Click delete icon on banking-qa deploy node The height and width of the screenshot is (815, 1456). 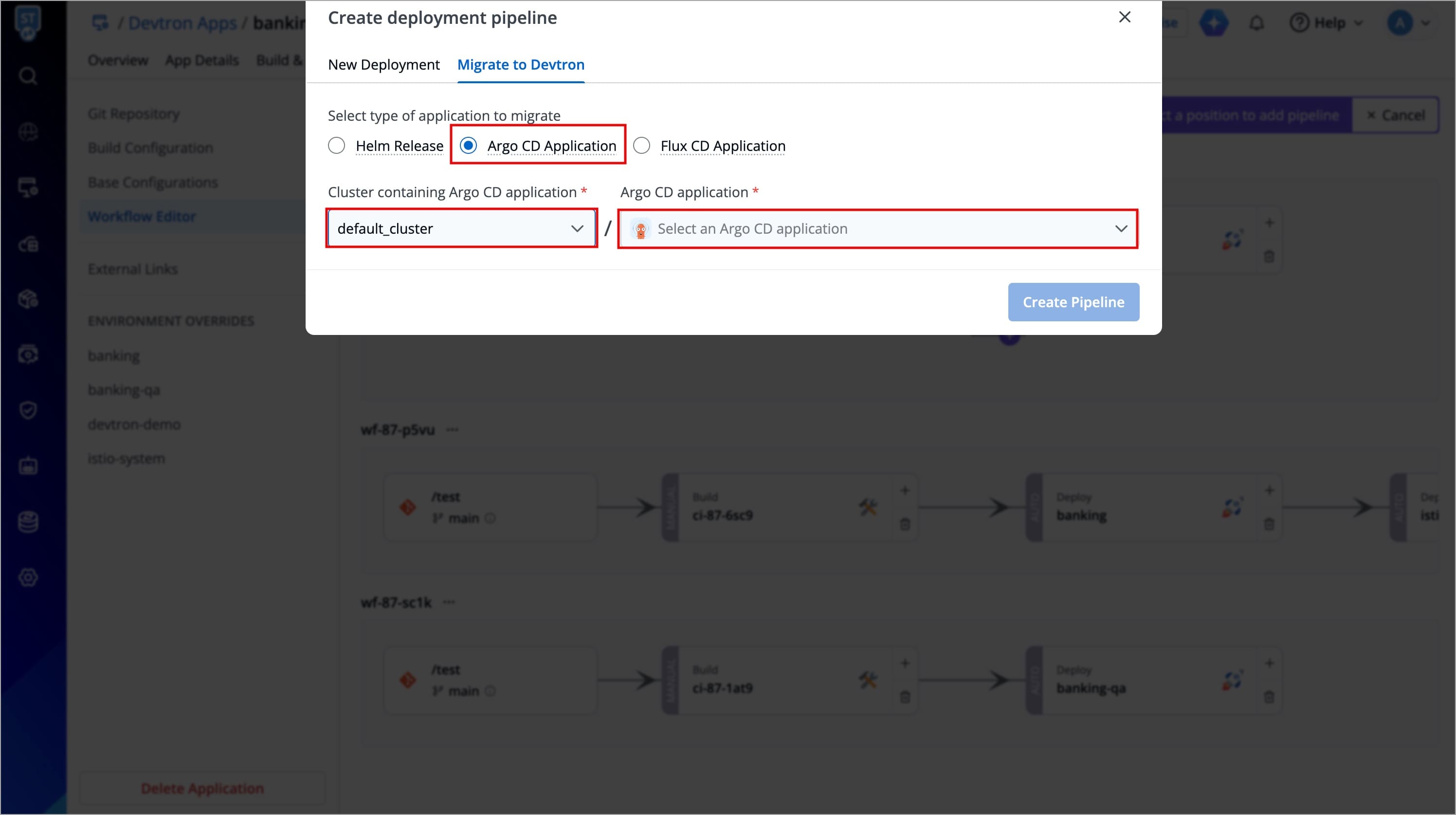click(1269, 697)
